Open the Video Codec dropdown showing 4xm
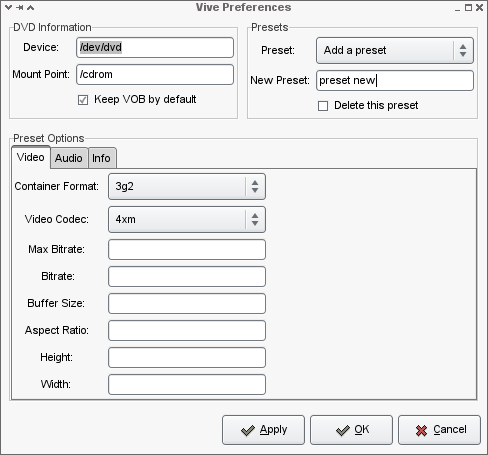Image resolution: width=488 pixels, height=455 pixels. coord(187,219)
